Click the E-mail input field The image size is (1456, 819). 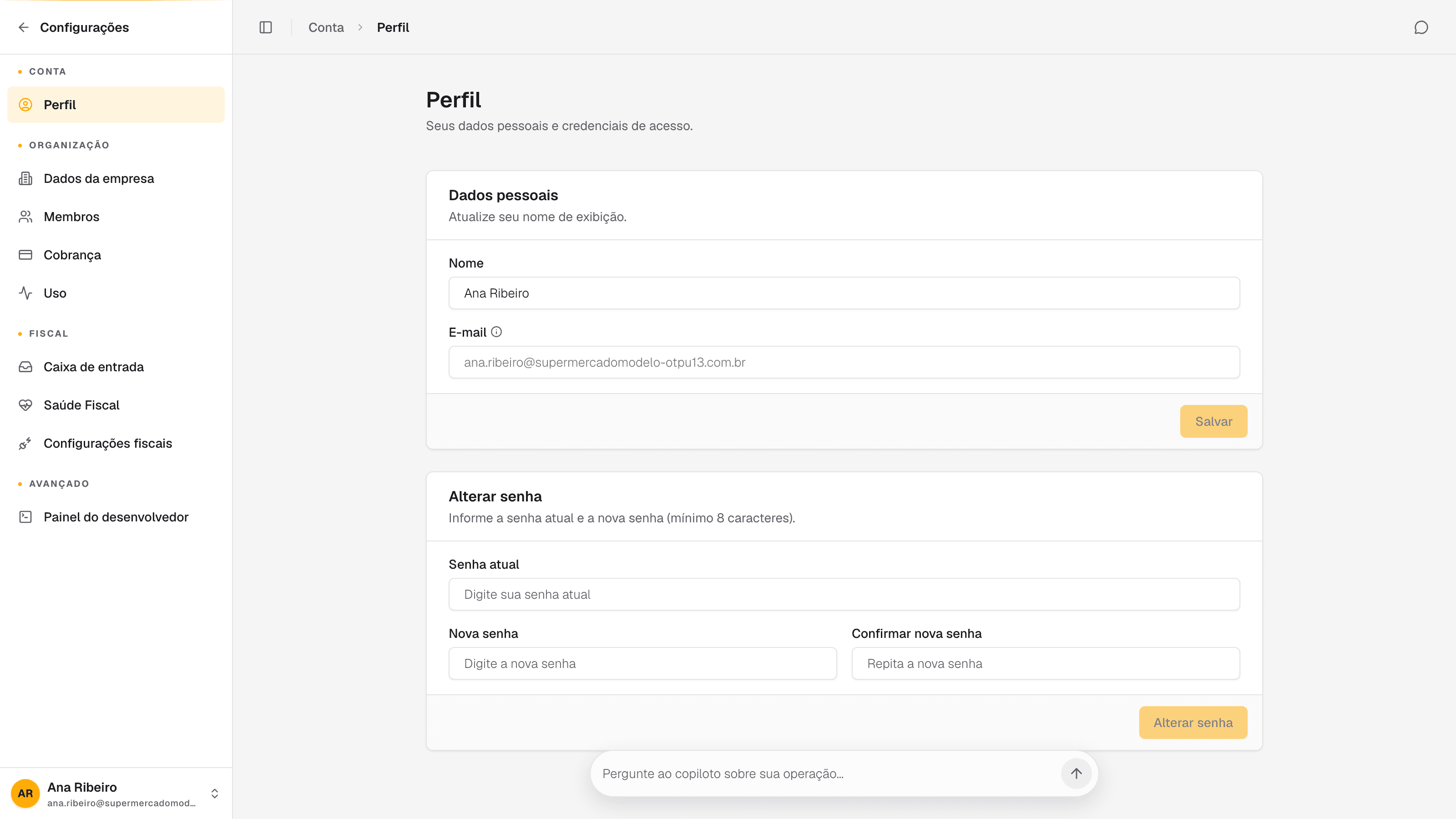(844, 362)
